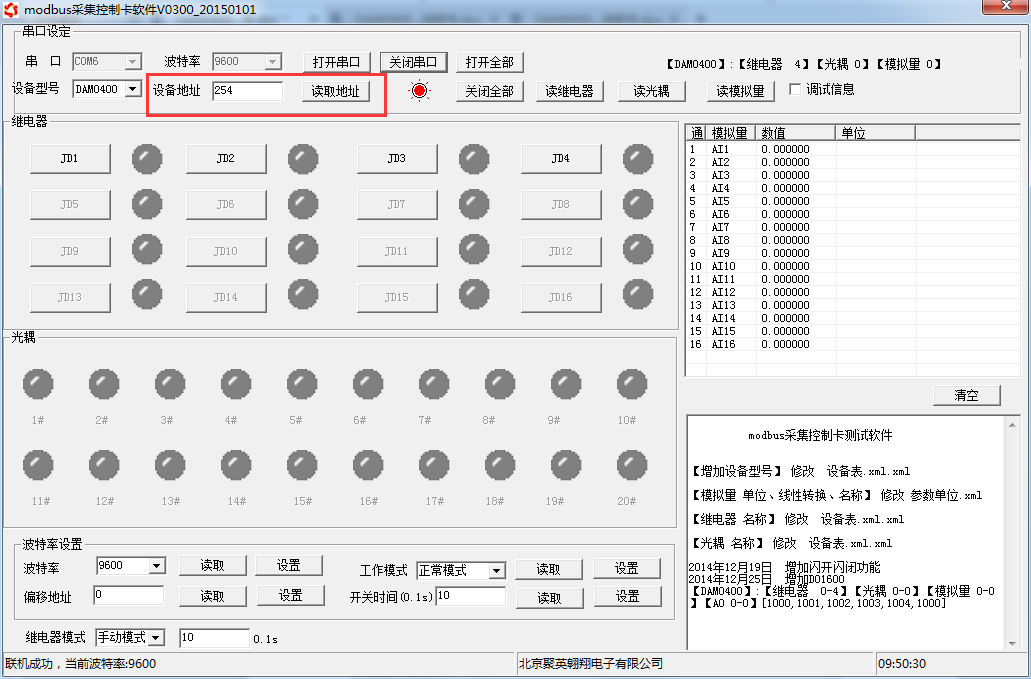Click the 清空 button

pos(967,396)
